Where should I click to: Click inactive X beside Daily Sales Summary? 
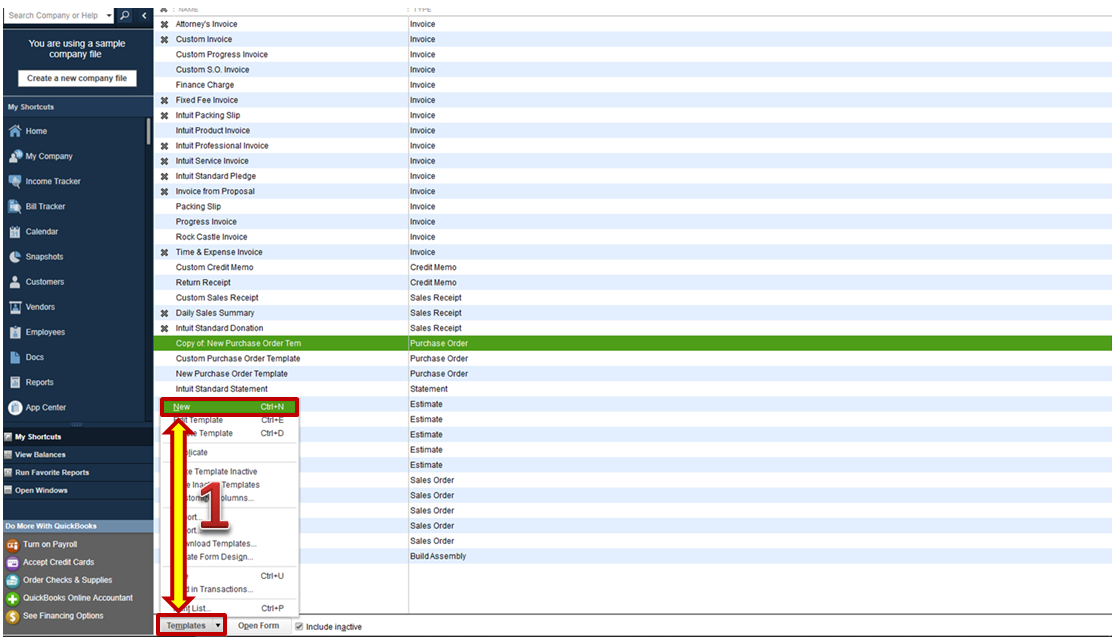click(x=165, y=314)
